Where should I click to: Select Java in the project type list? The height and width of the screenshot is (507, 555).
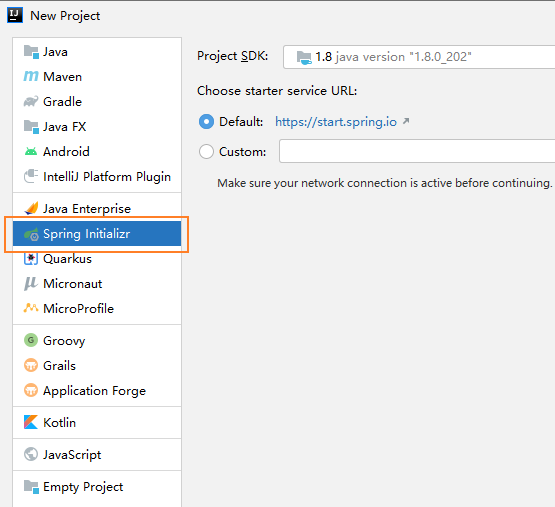tap(97, 52)
